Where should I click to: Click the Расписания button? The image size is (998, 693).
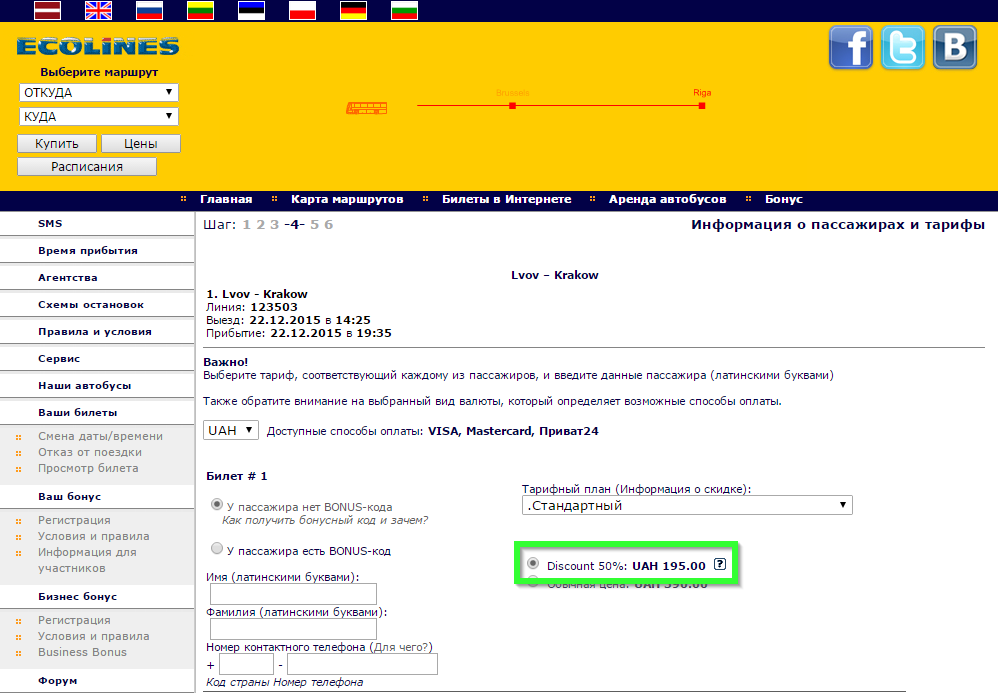pos(87,166)
